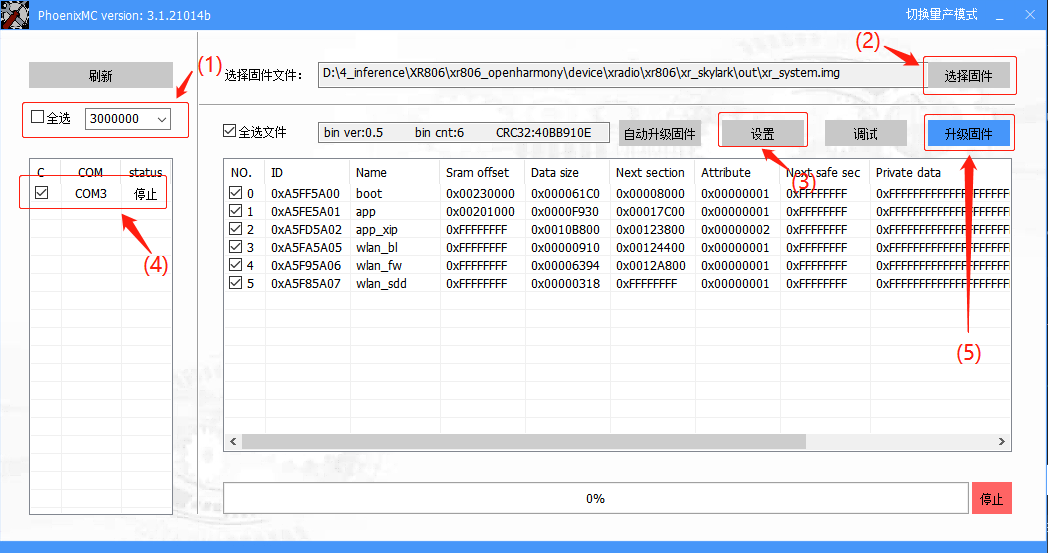The width and height of the screenshot is (1048, 553).
Task: Click the horizontal scrollbar right arrow
Action: click(1001, 441)
